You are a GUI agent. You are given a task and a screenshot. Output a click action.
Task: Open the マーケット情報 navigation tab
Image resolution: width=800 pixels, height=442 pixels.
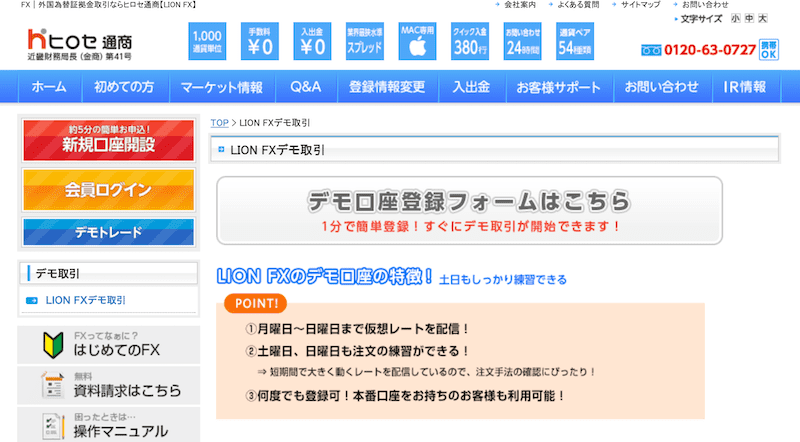click(x=222, y=87)
